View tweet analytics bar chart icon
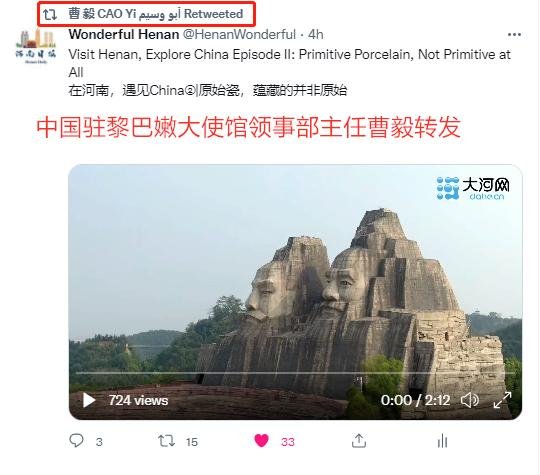Screen dimensions: 540x475 click(442, 441)
